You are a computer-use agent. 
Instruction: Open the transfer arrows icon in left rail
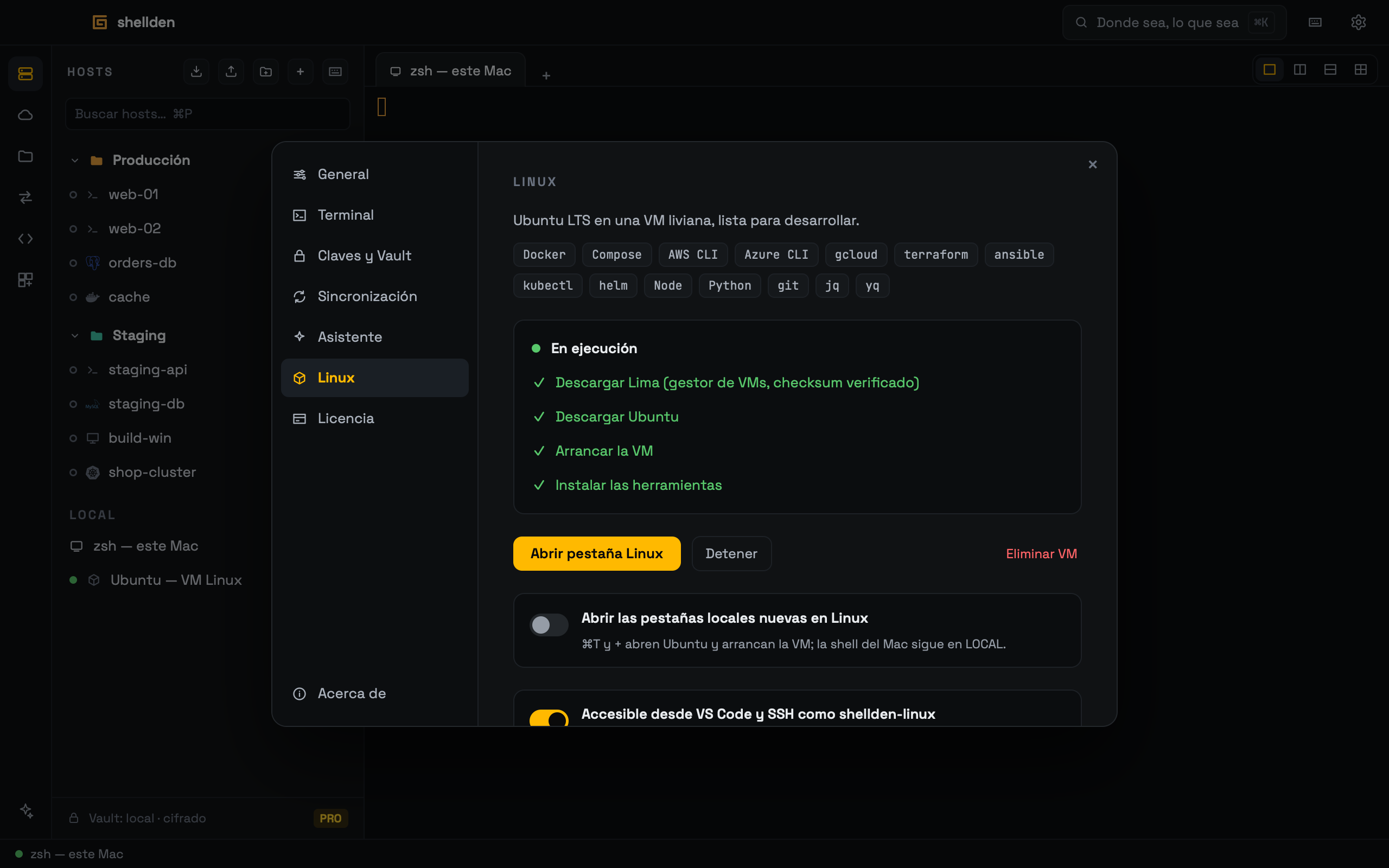tap(26, 197)
